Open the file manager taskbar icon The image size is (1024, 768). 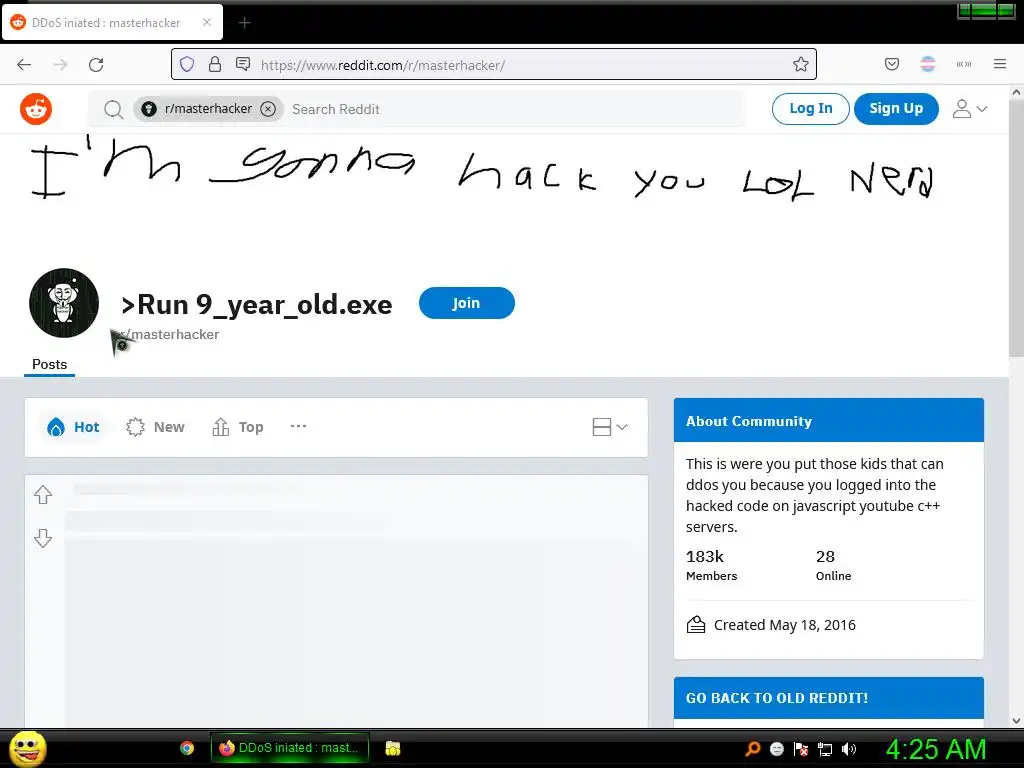pos(392,748)
